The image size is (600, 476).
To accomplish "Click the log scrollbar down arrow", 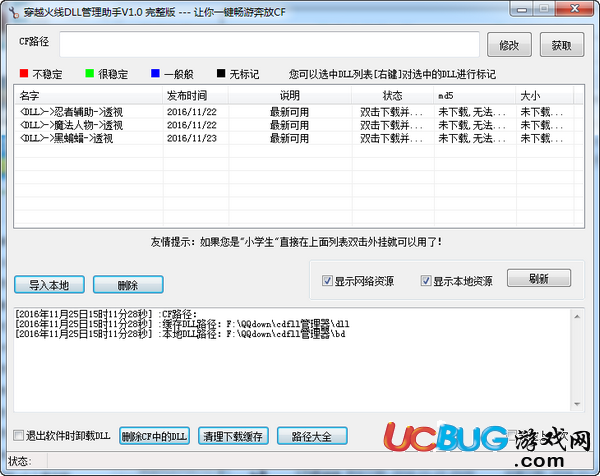I will click(577, 404).
